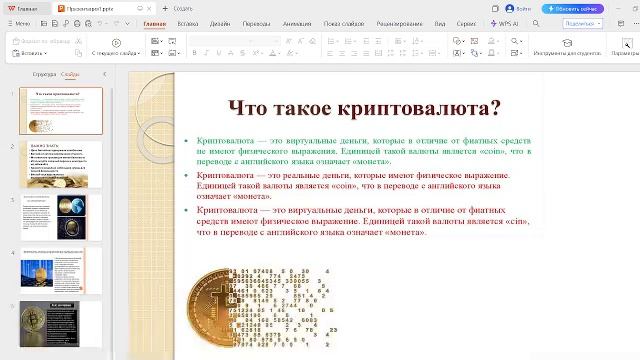Add a new tab with the plus icon

coord(165,9)
